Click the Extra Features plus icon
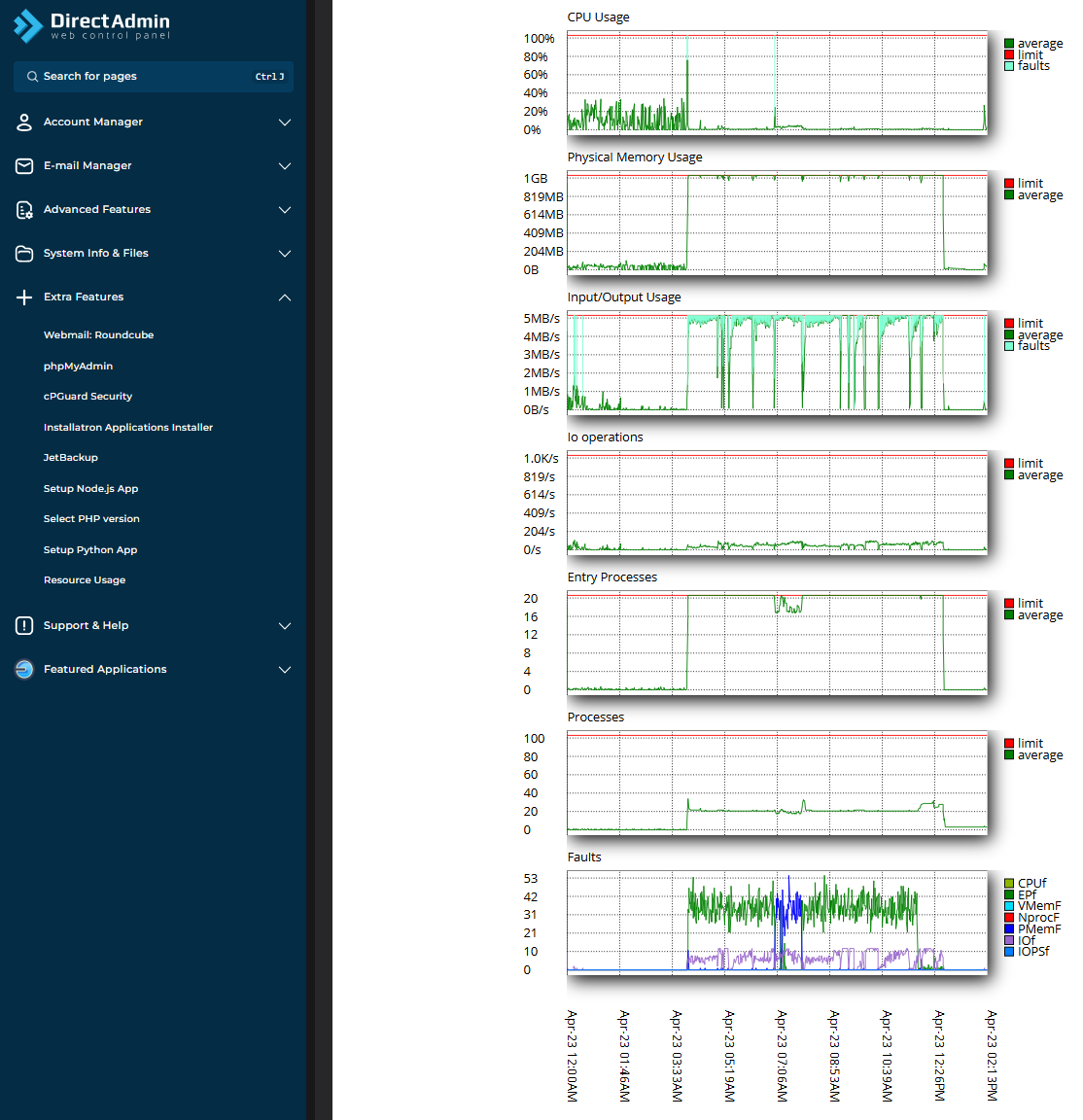1083x1120 pixels. (x=24, y=297)
